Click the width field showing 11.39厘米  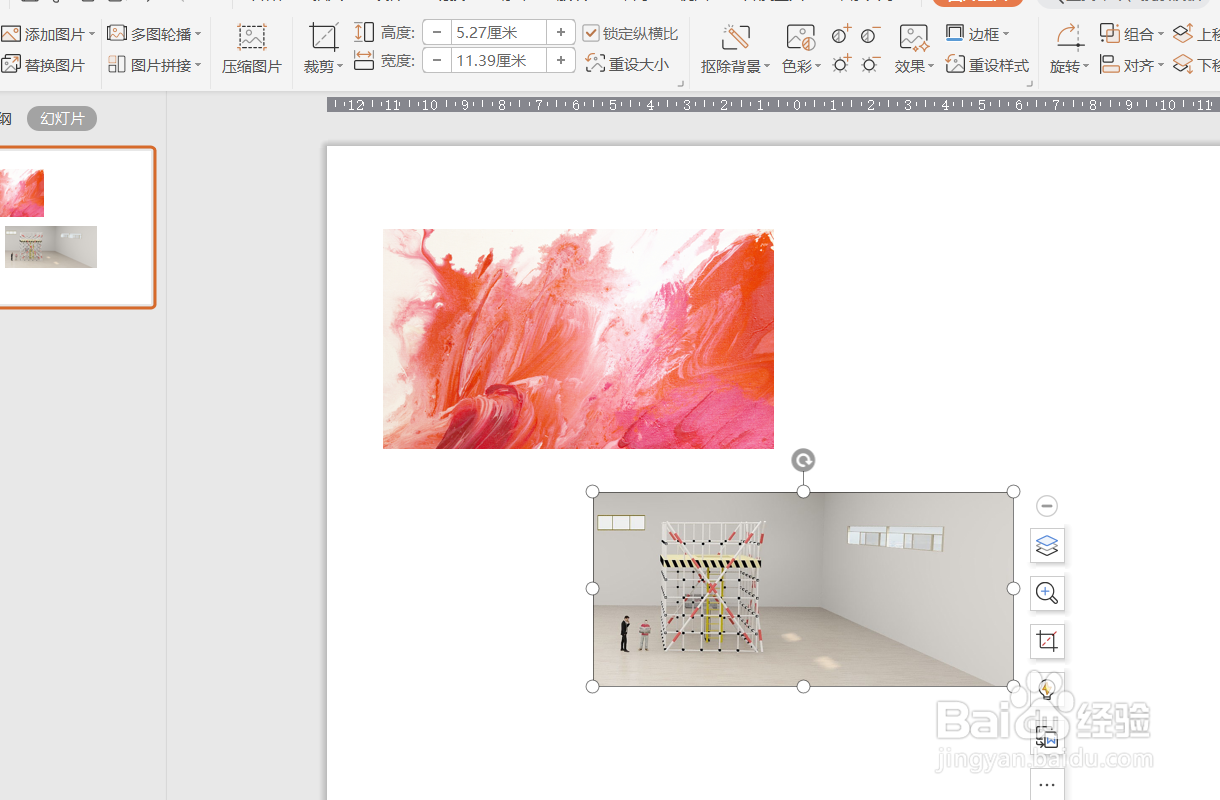[x=498, y=61]
